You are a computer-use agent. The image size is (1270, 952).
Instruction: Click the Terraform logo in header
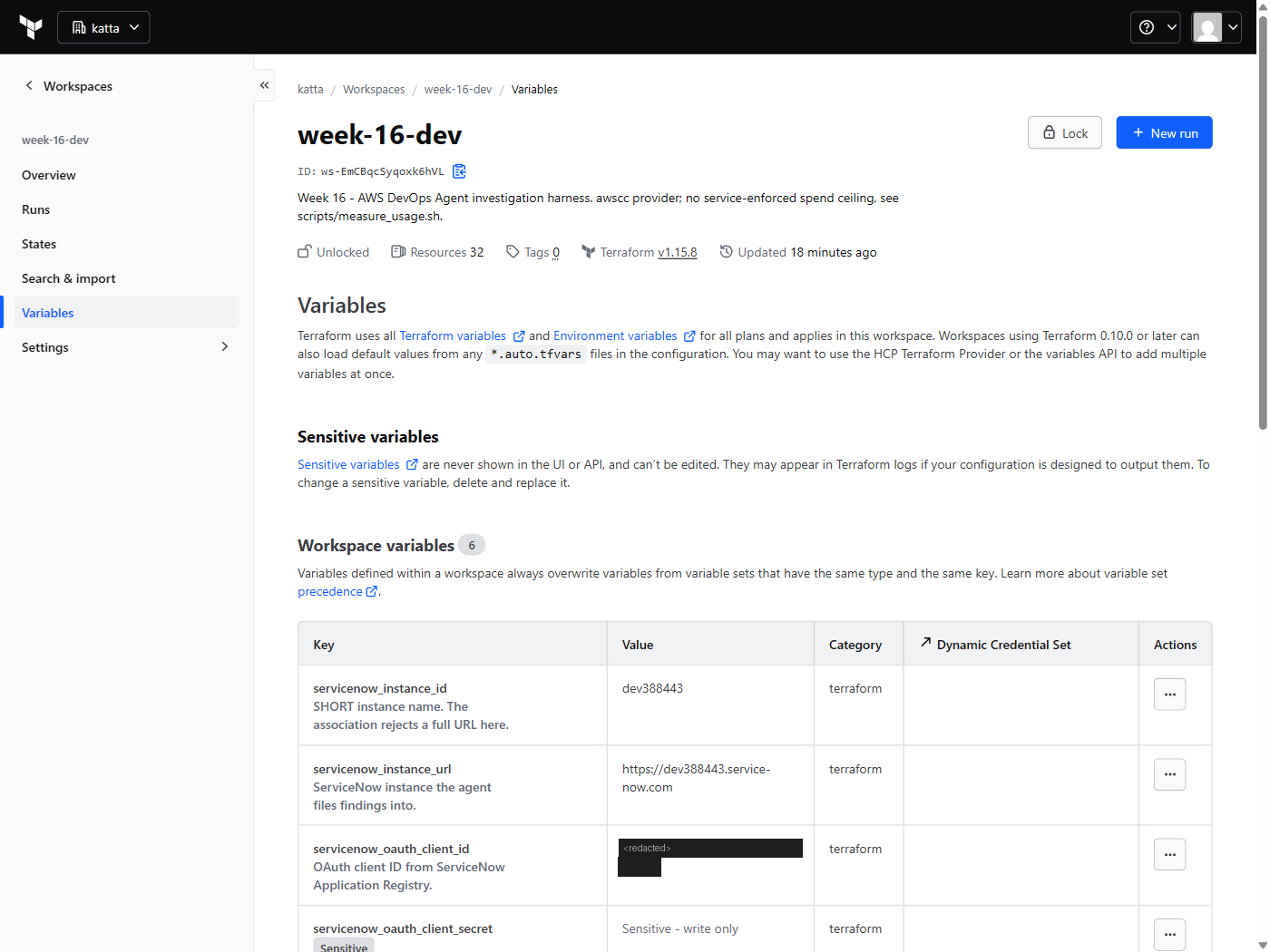point(31,27)
